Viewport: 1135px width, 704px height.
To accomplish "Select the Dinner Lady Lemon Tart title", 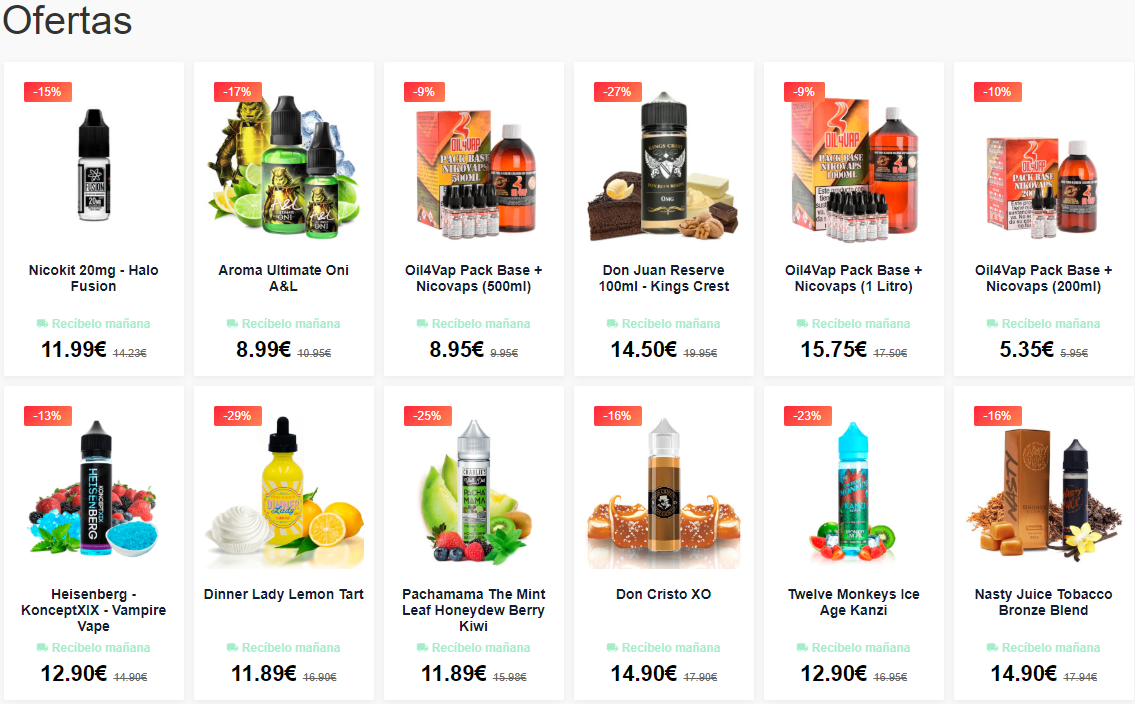I will 284,594.
